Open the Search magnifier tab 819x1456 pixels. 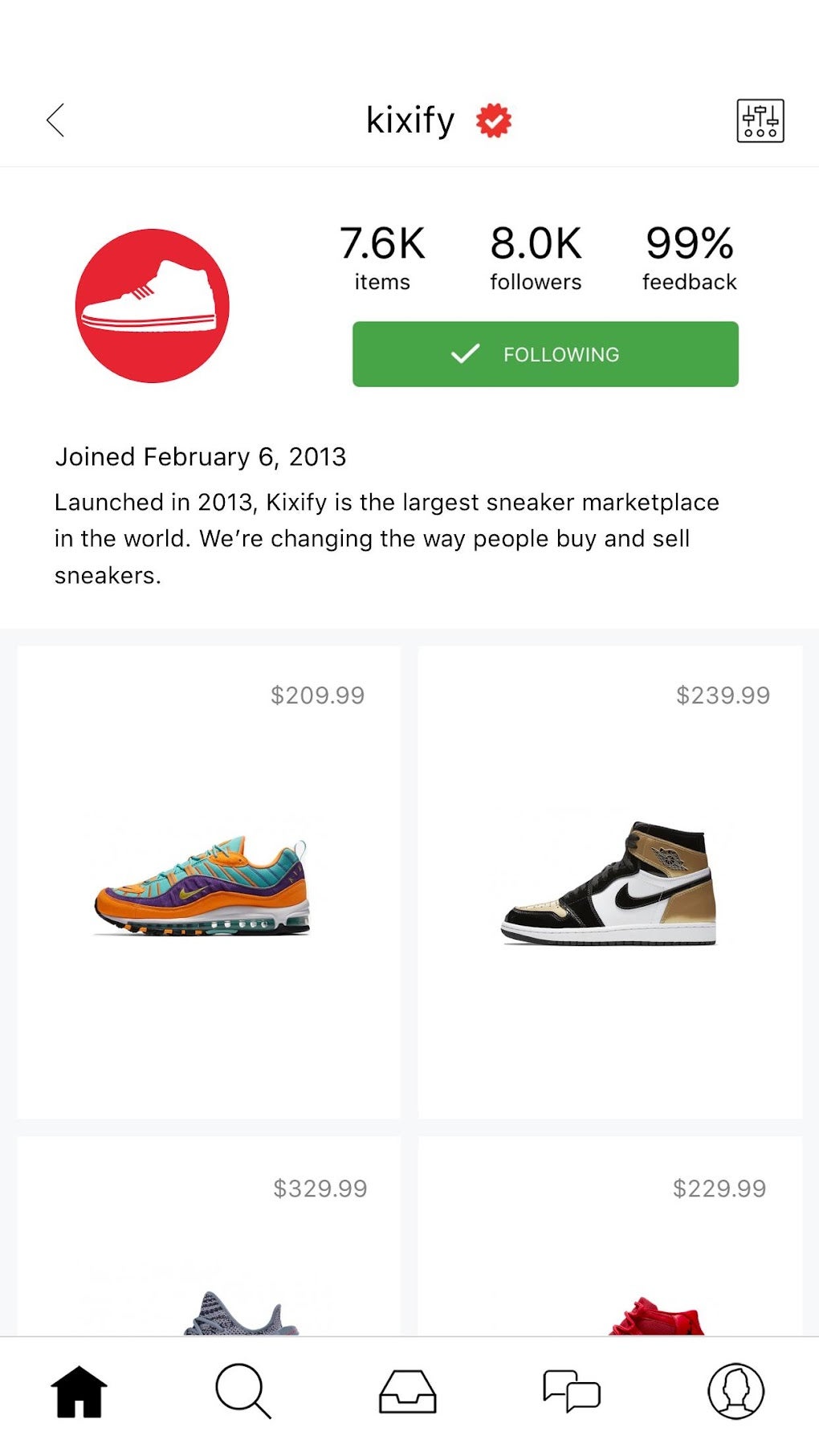(x=242, y=1391)
